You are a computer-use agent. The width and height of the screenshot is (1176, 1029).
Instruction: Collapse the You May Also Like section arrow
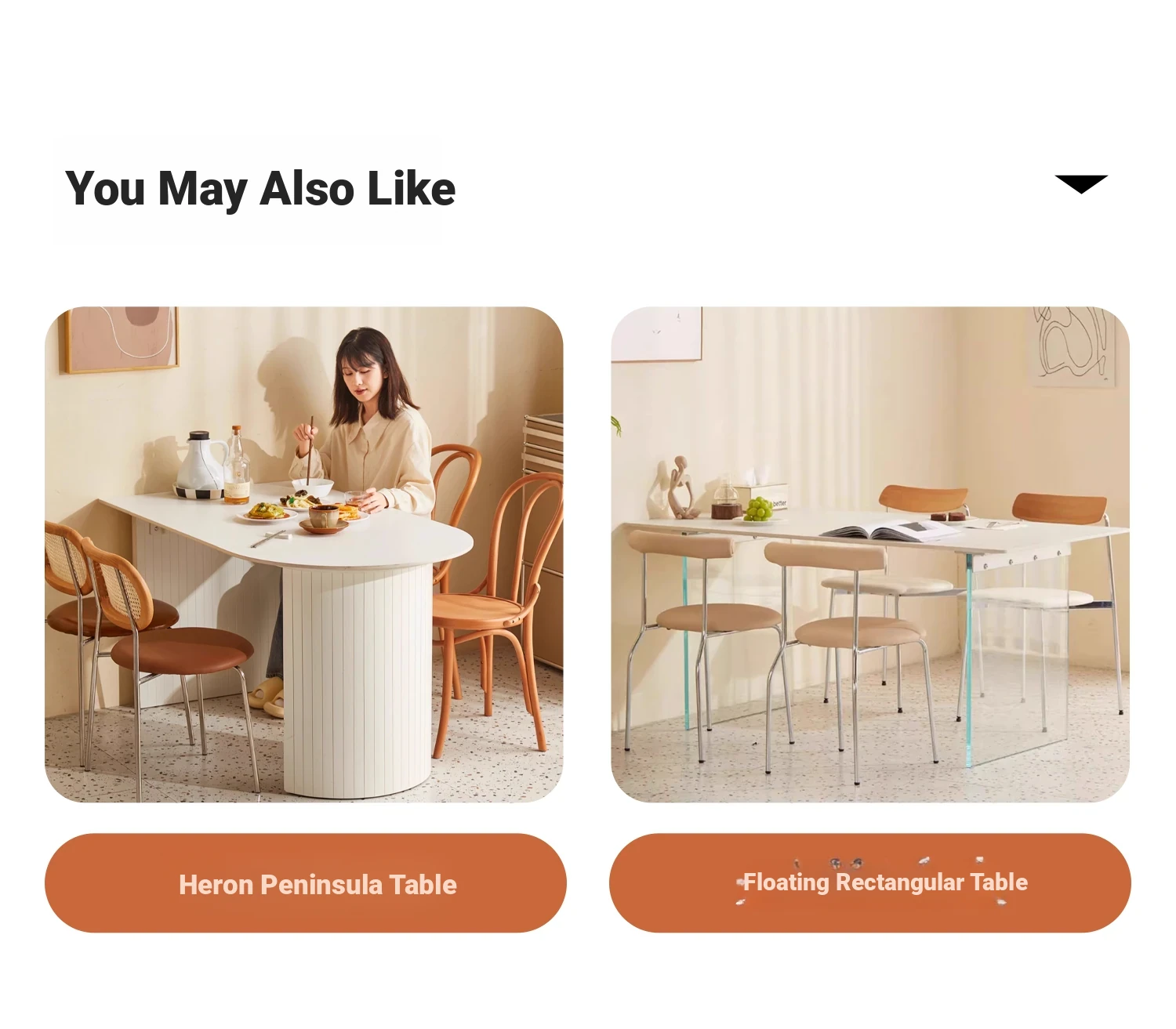point(1081,184)
